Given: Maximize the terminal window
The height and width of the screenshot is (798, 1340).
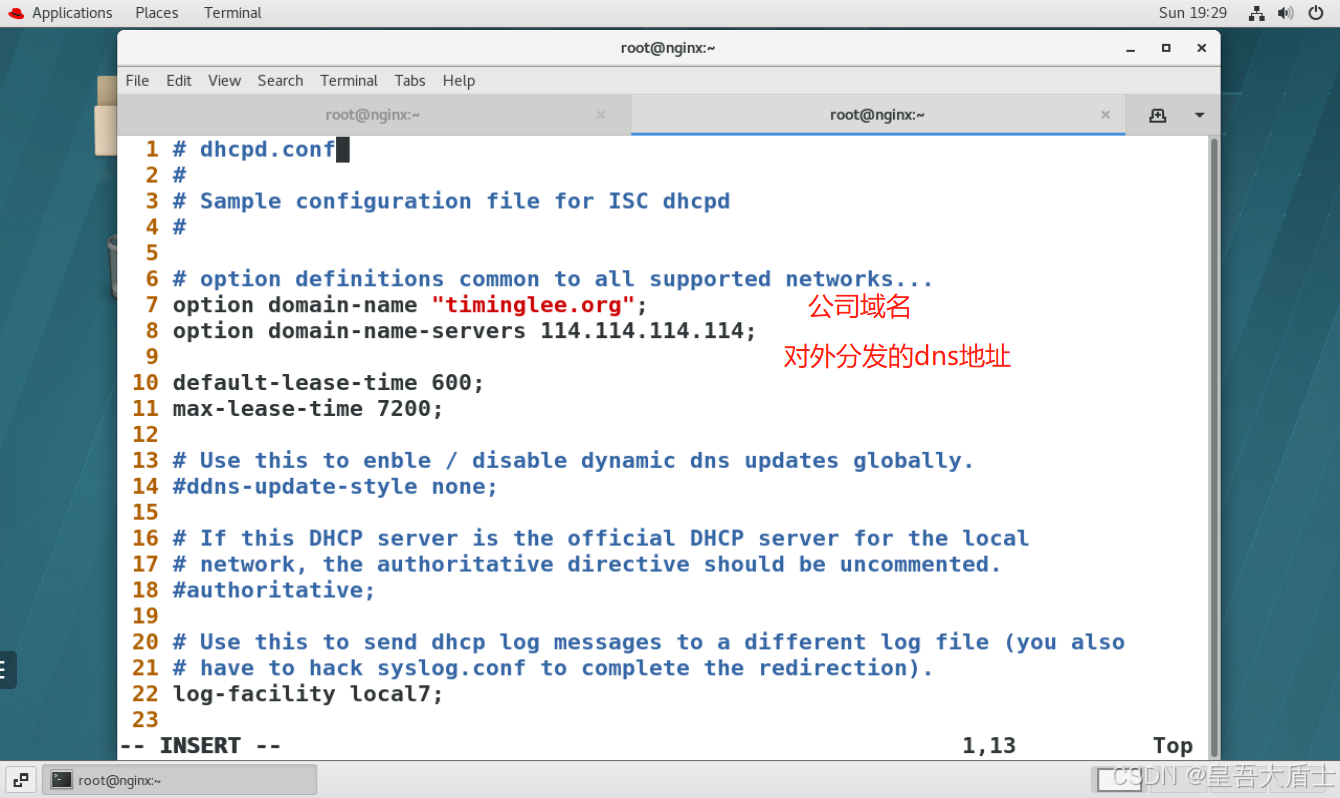Looking at the screenshot, I should pyautogui.click(x=1166, y=47).
